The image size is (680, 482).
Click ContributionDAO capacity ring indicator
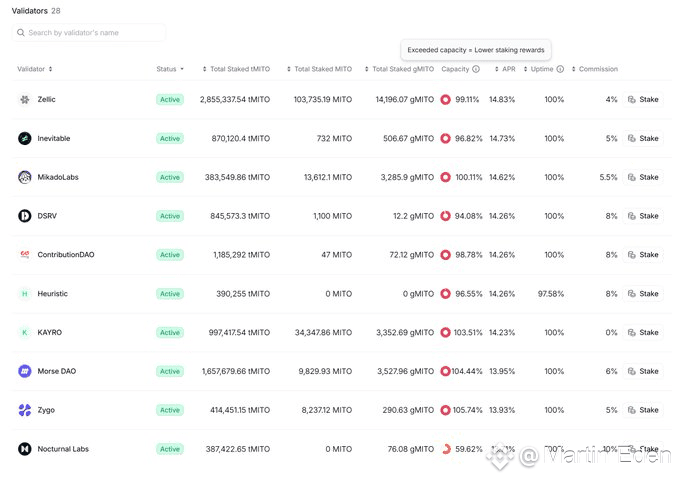[445, 255]
